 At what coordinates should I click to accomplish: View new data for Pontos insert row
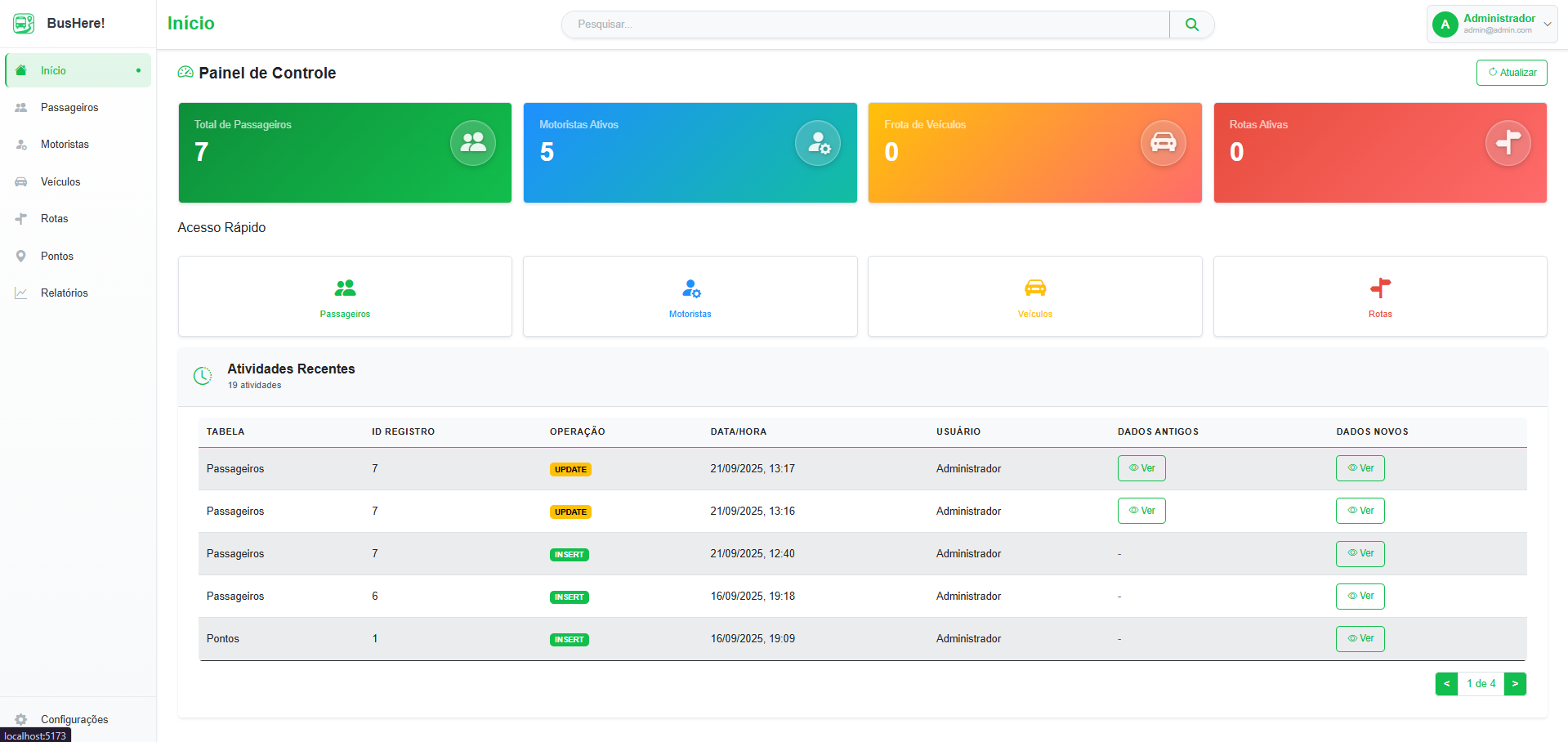[1360, 638]
